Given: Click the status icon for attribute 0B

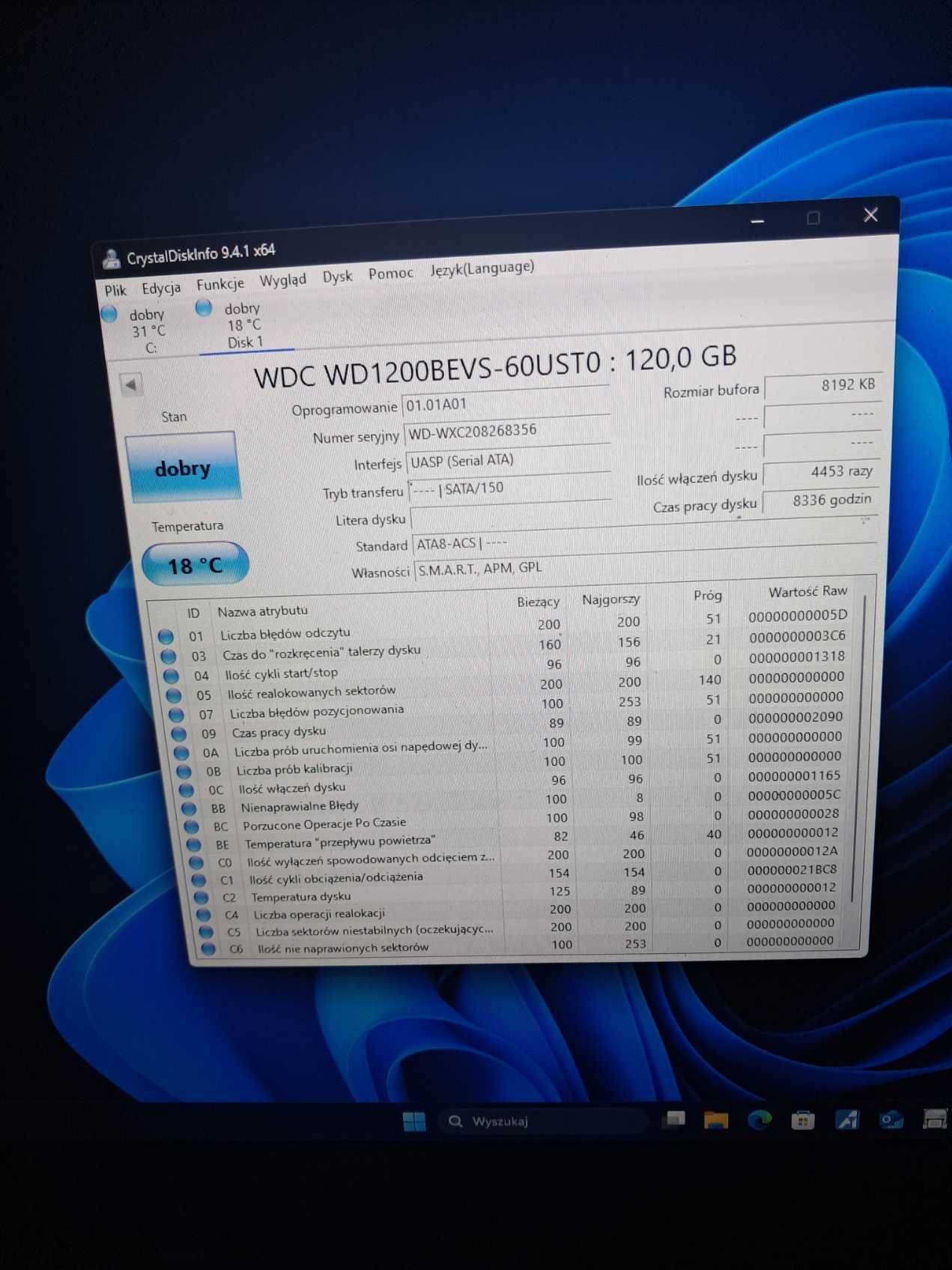Looking at the screenshot, I should point(184,771).
